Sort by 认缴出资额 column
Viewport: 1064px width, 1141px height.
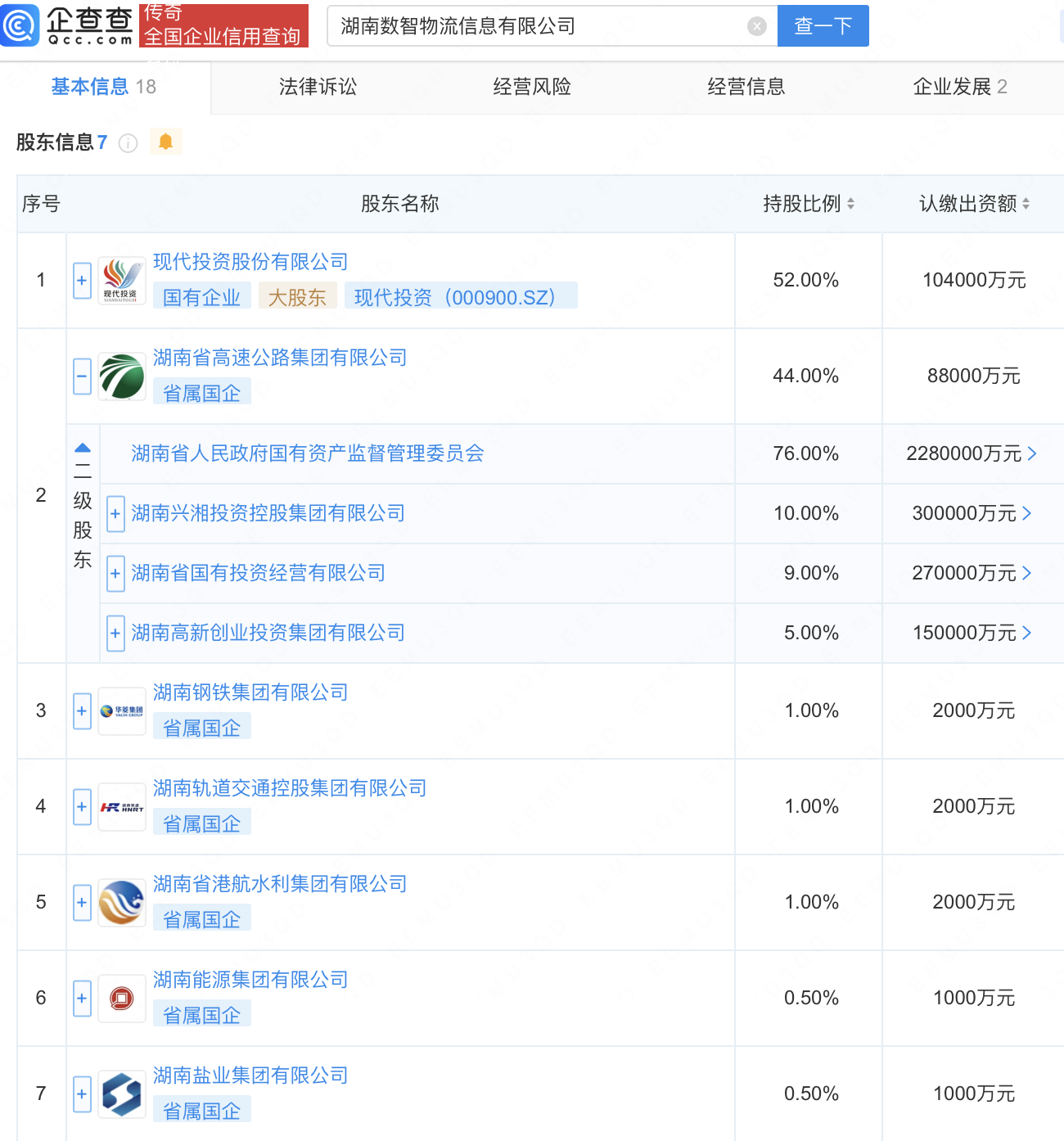point(1026,204)
